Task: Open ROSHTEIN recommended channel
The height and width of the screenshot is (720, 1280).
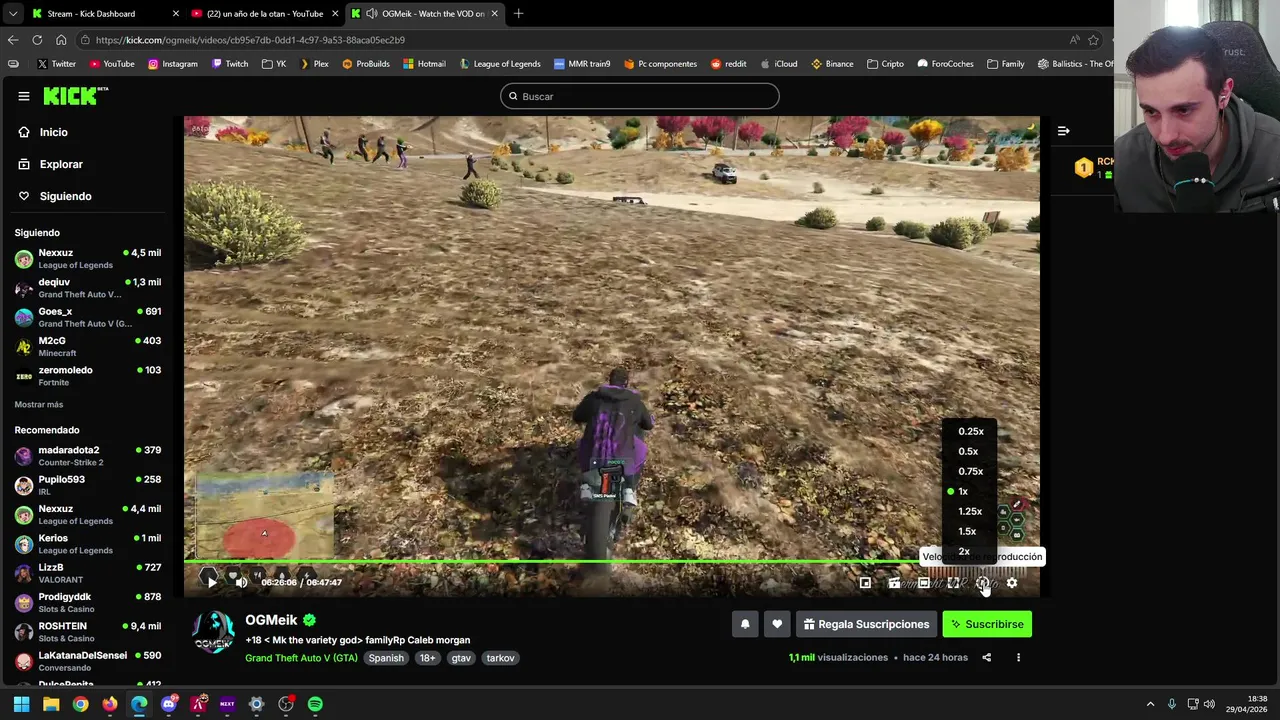Action: (x=88, y=632)
